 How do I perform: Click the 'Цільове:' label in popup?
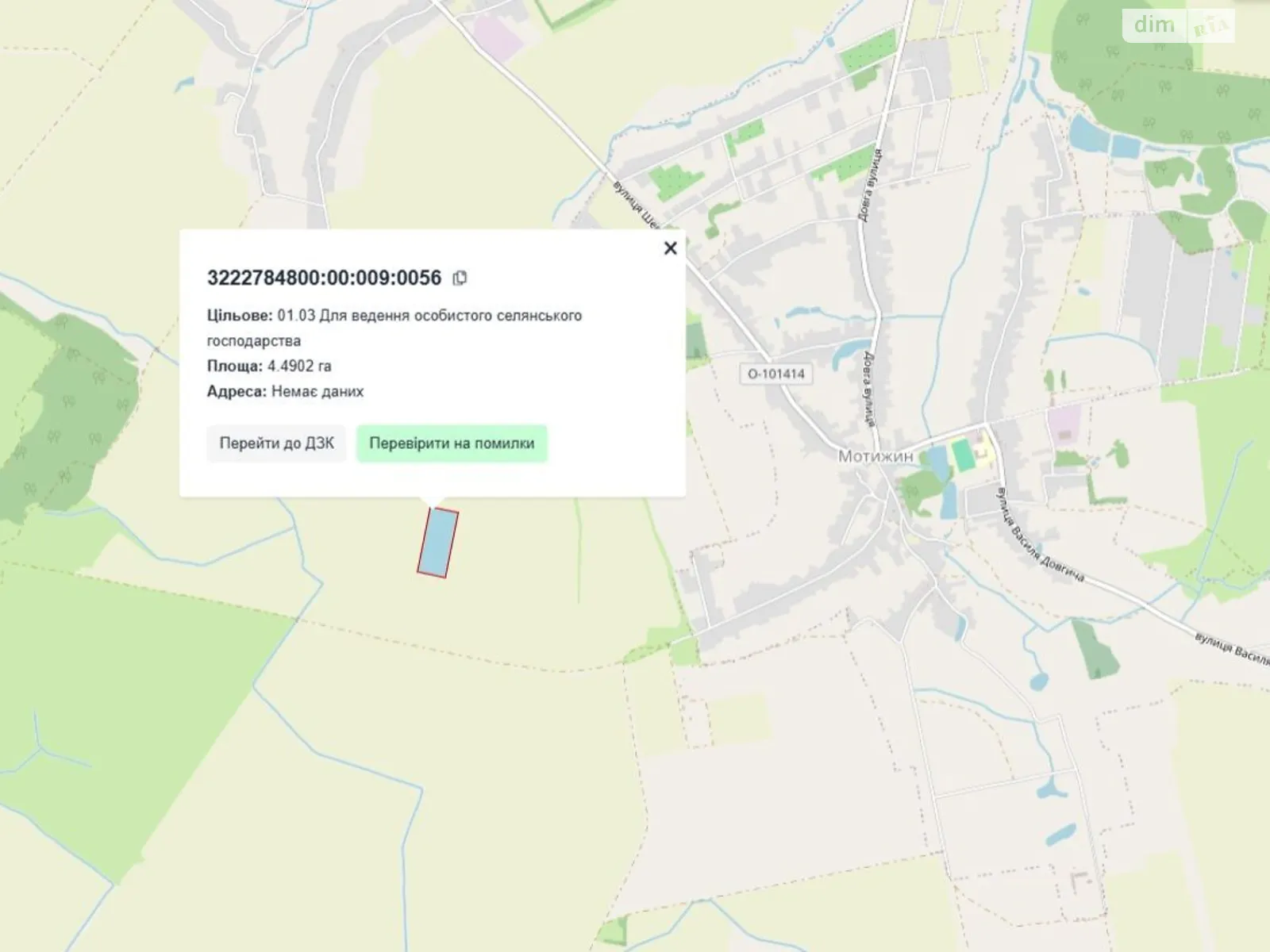[239, 316]
